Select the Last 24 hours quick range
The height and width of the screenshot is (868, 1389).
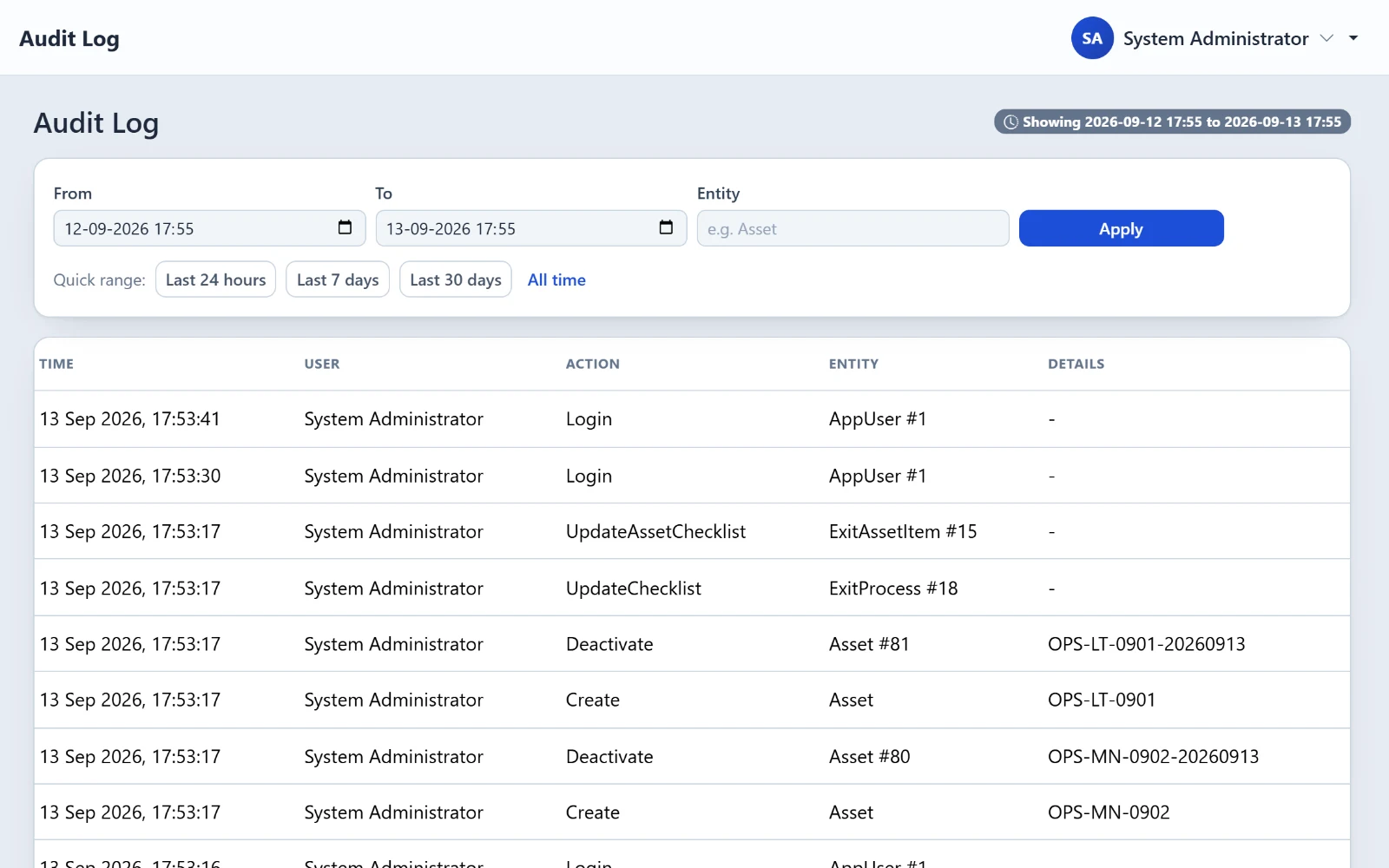(215, 279)
